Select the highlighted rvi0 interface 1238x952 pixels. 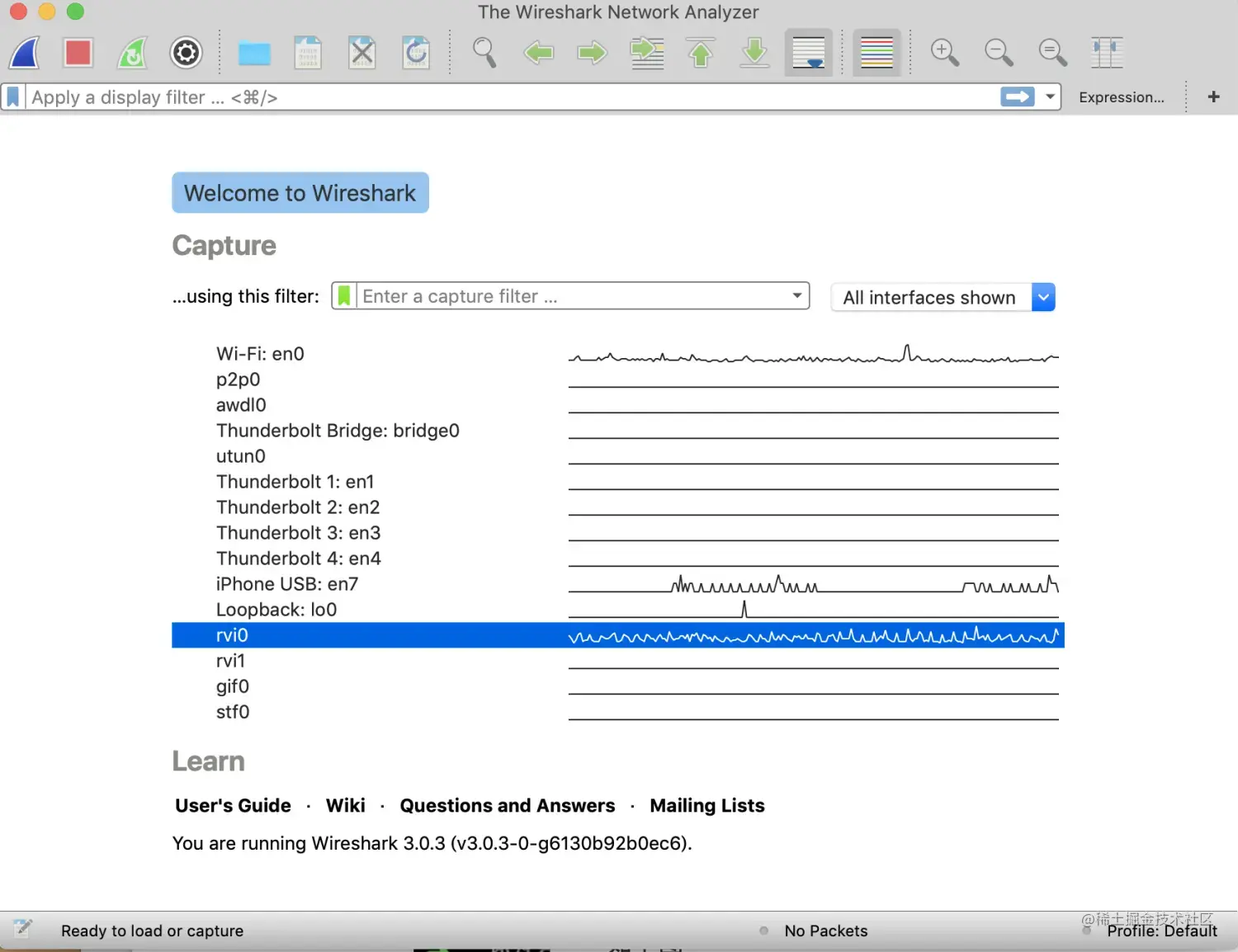point(617,635)
